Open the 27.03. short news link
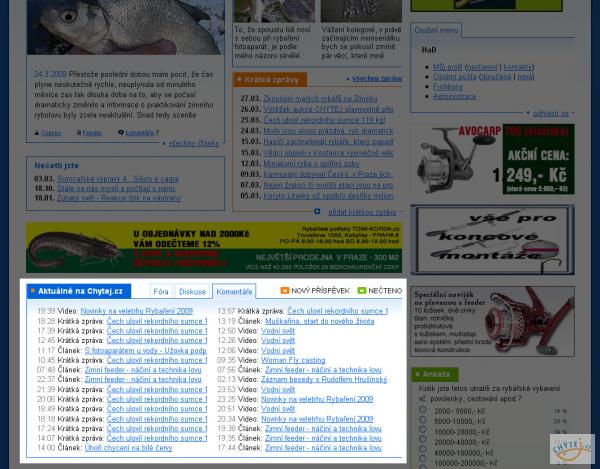Screen dimensions: 600x469 point(320,98)
